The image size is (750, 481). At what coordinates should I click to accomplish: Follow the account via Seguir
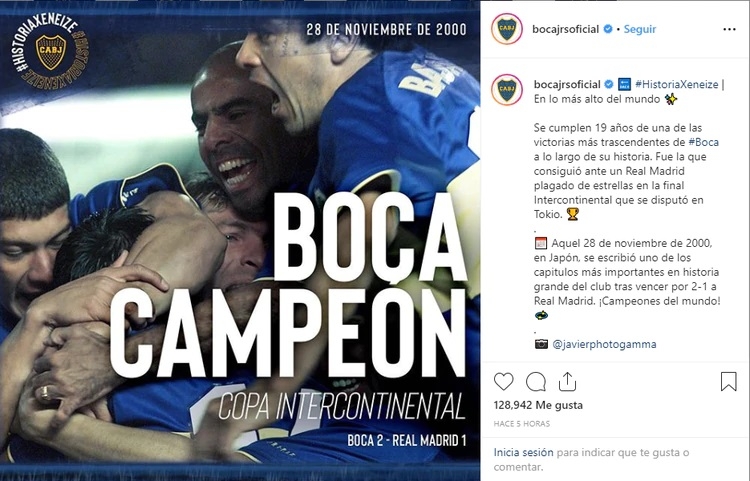click(x=640, y=29)
